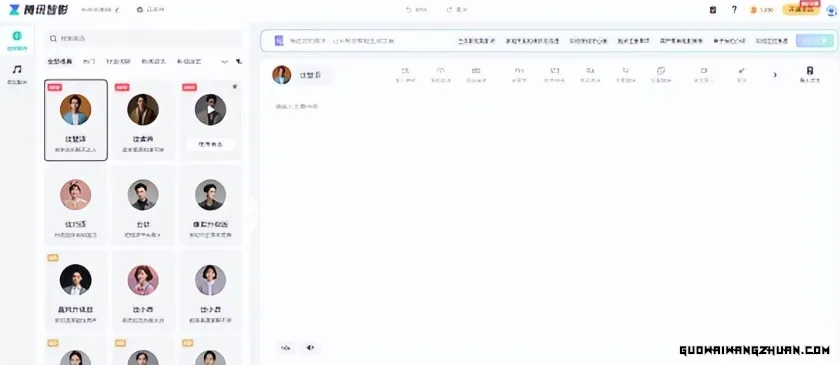Viewport: 840px width, 365px height.
Task: Select the bob-haired woman on lavender background
Action: [x=211, y=290]
